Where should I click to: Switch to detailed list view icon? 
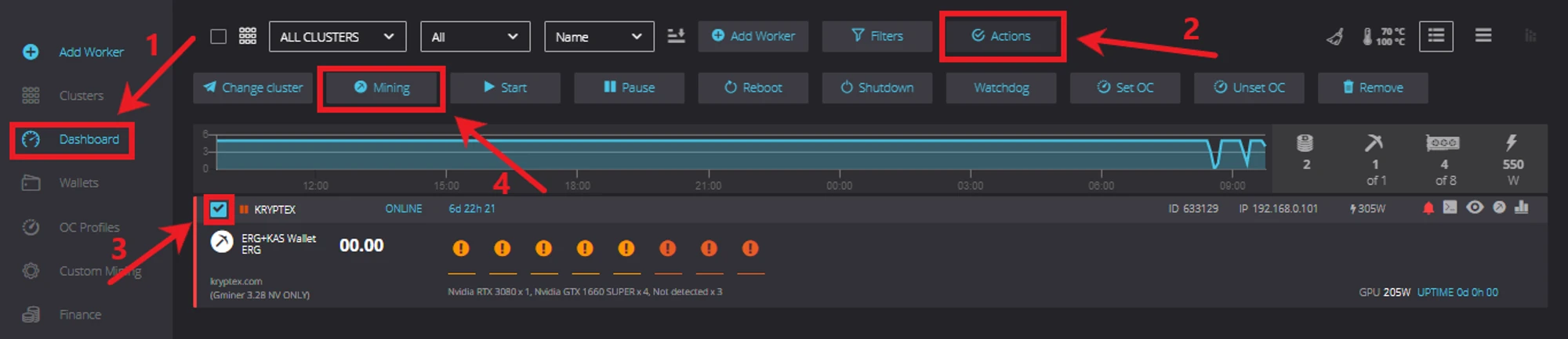pos(1436,36)
